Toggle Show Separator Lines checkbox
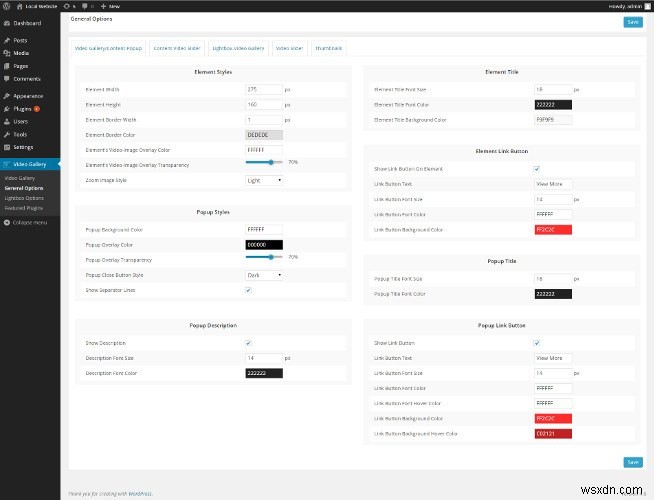The height and width of the screenshot is (500, 654). (248, 290)
